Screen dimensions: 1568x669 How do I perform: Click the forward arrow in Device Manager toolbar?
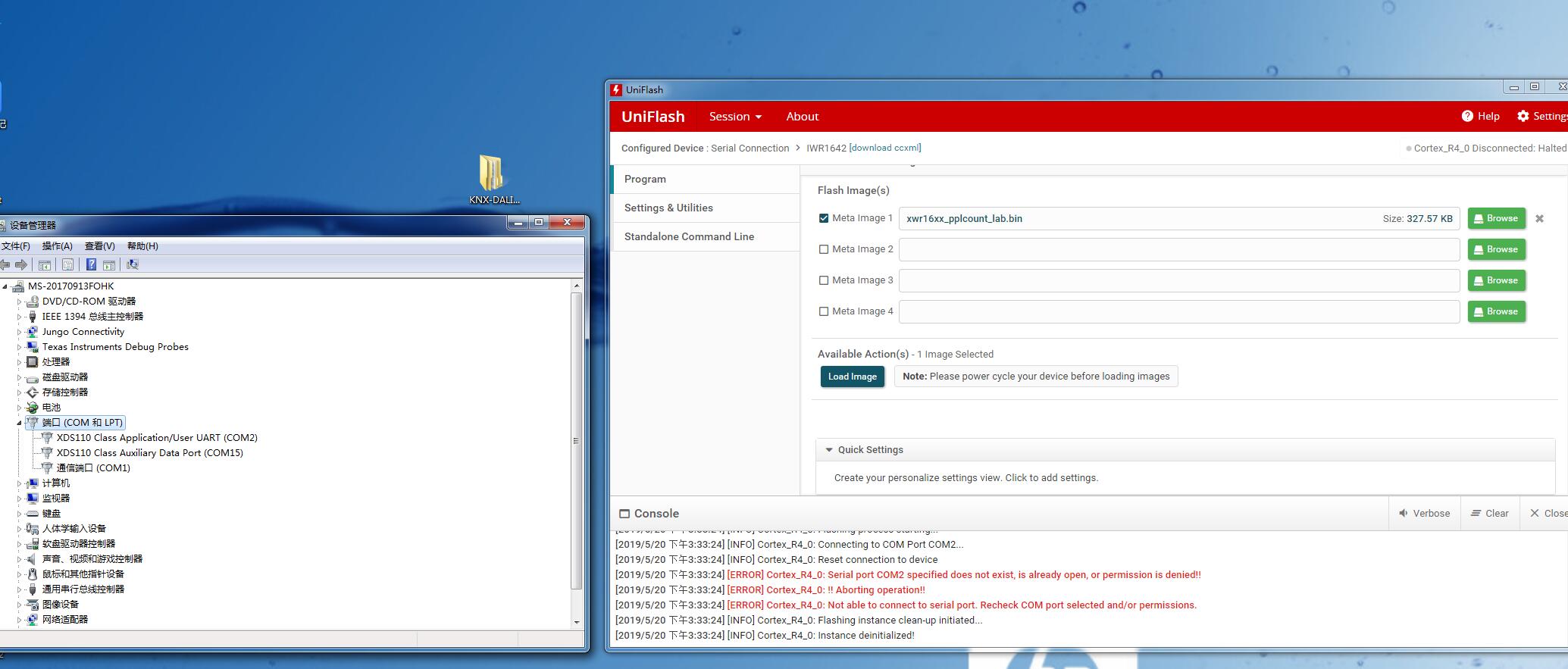point(21,264)
